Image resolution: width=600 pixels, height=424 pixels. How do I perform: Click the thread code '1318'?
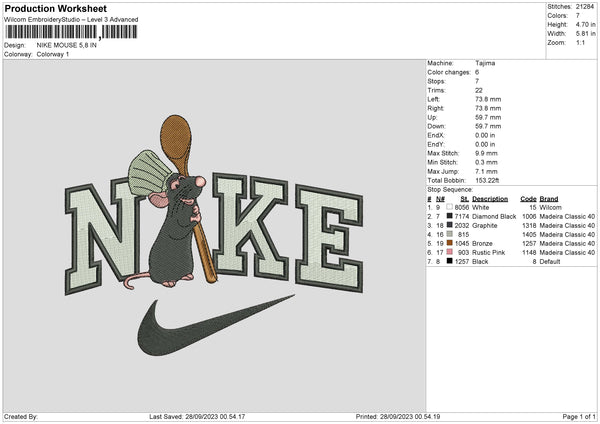click(x=529, y=226)
